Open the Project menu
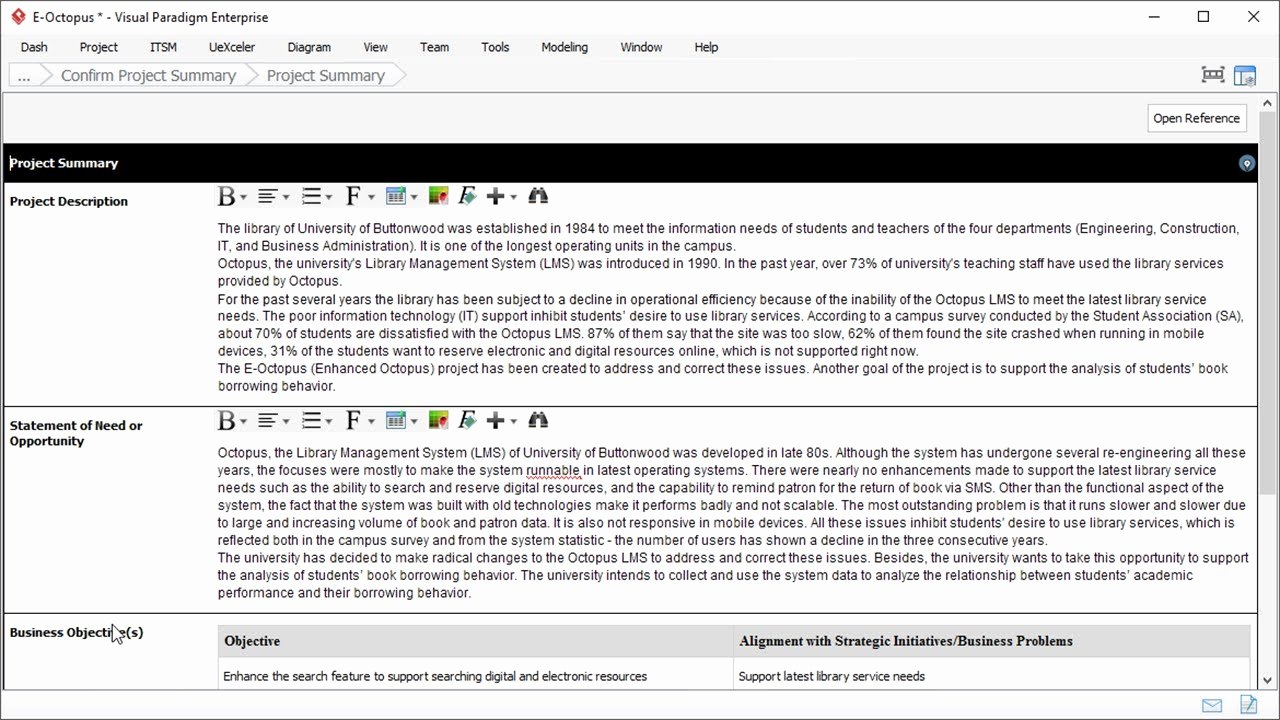1280x720 pixels. tap(99, 47)
